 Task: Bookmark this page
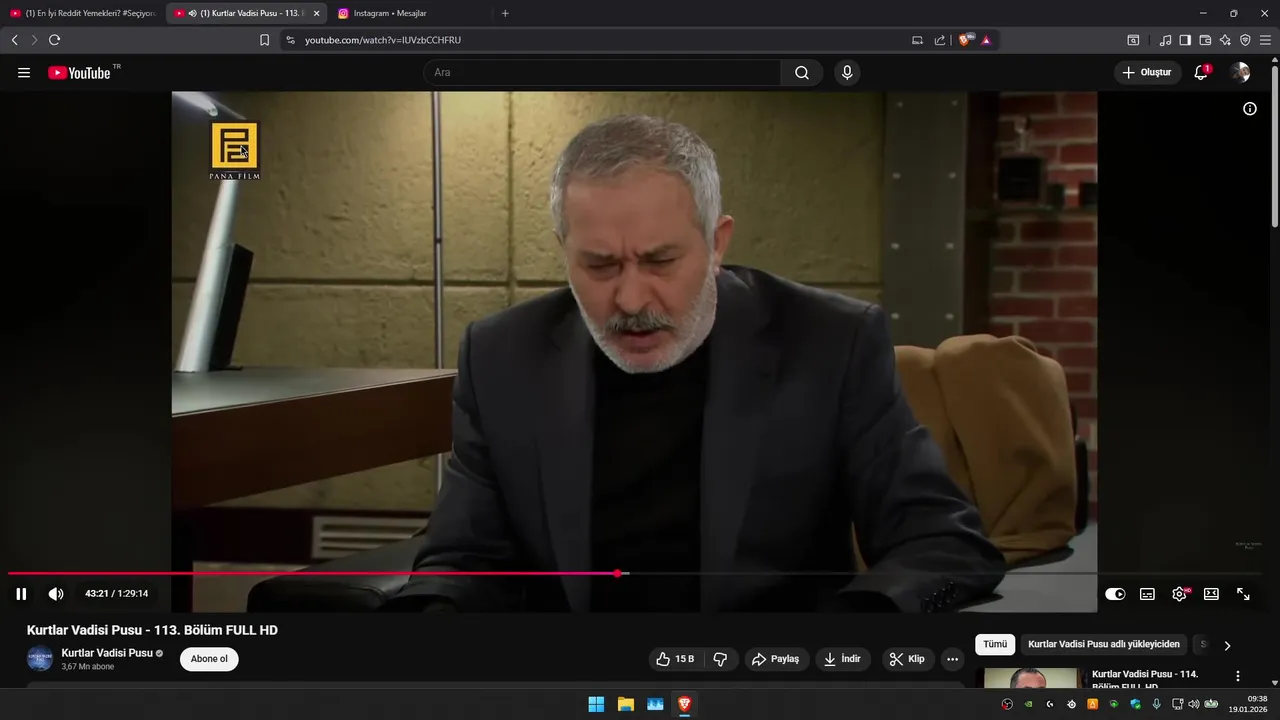point(264,40)
